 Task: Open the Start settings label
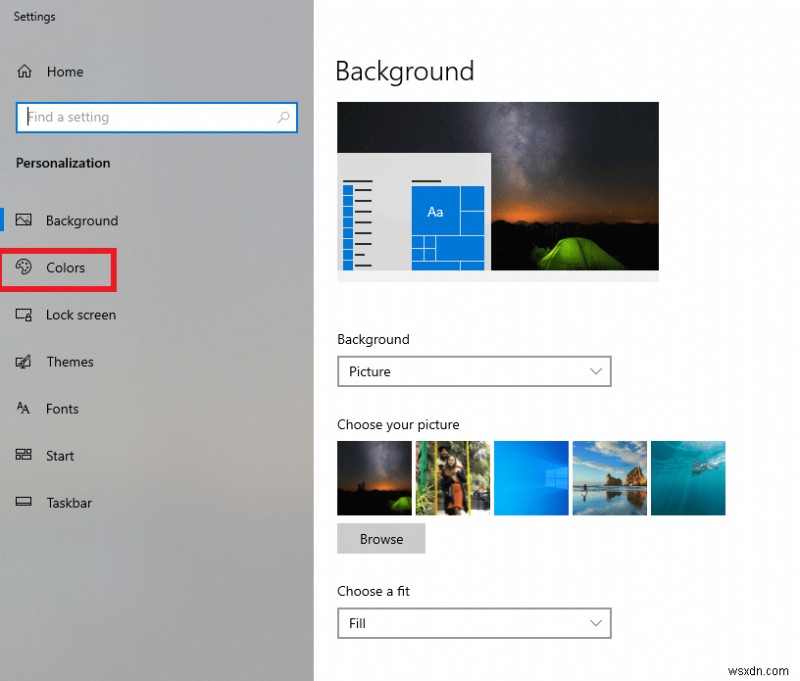pos(60,456)
